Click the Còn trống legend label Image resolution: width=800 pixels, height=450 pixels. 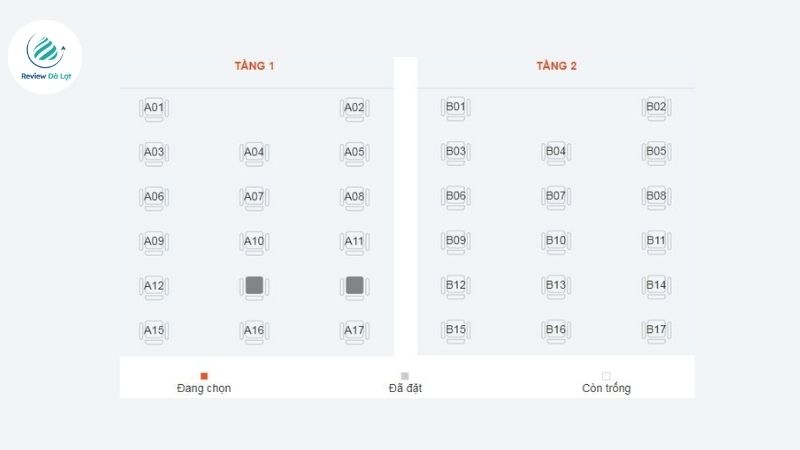point(606,388)
